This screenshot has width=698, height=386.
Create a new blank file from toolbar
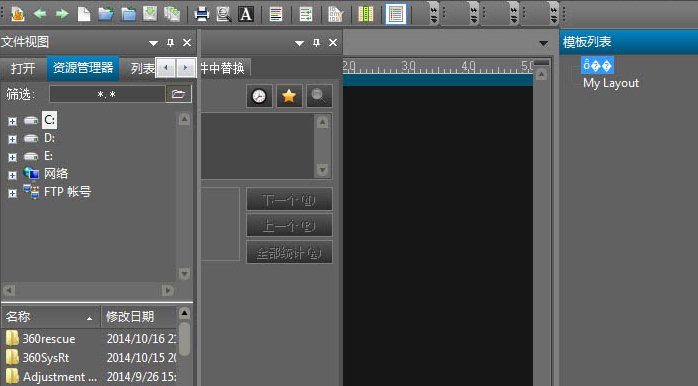click(84, 14)
